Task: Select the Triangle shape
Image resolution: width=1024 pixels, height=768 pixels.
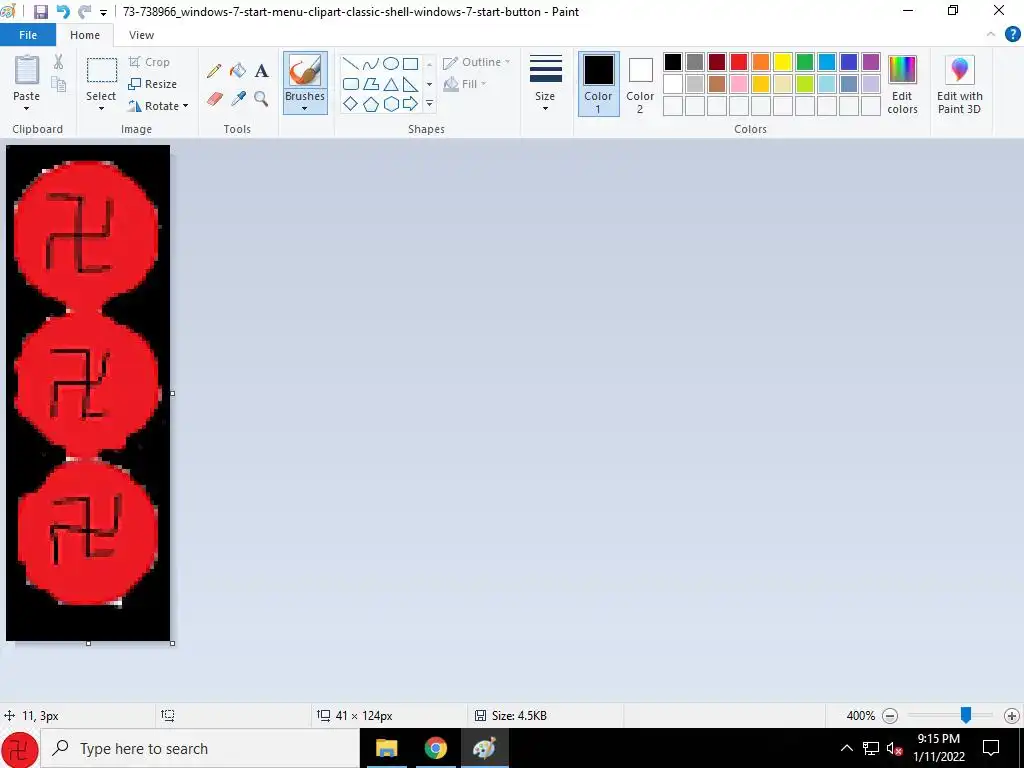Action: pyautogui.click(x=391, y=84)
